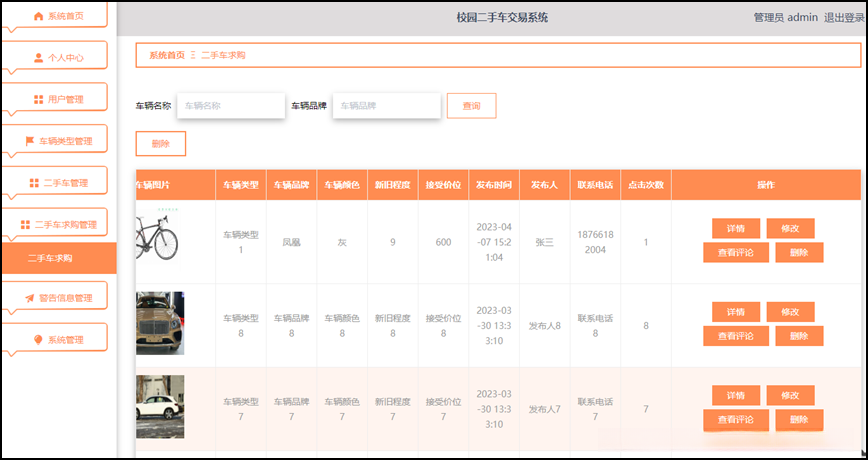868x460 pixels.
Task: Expand the 系统管理 menu
Action: pyautogui.click(x=54, y=339)
